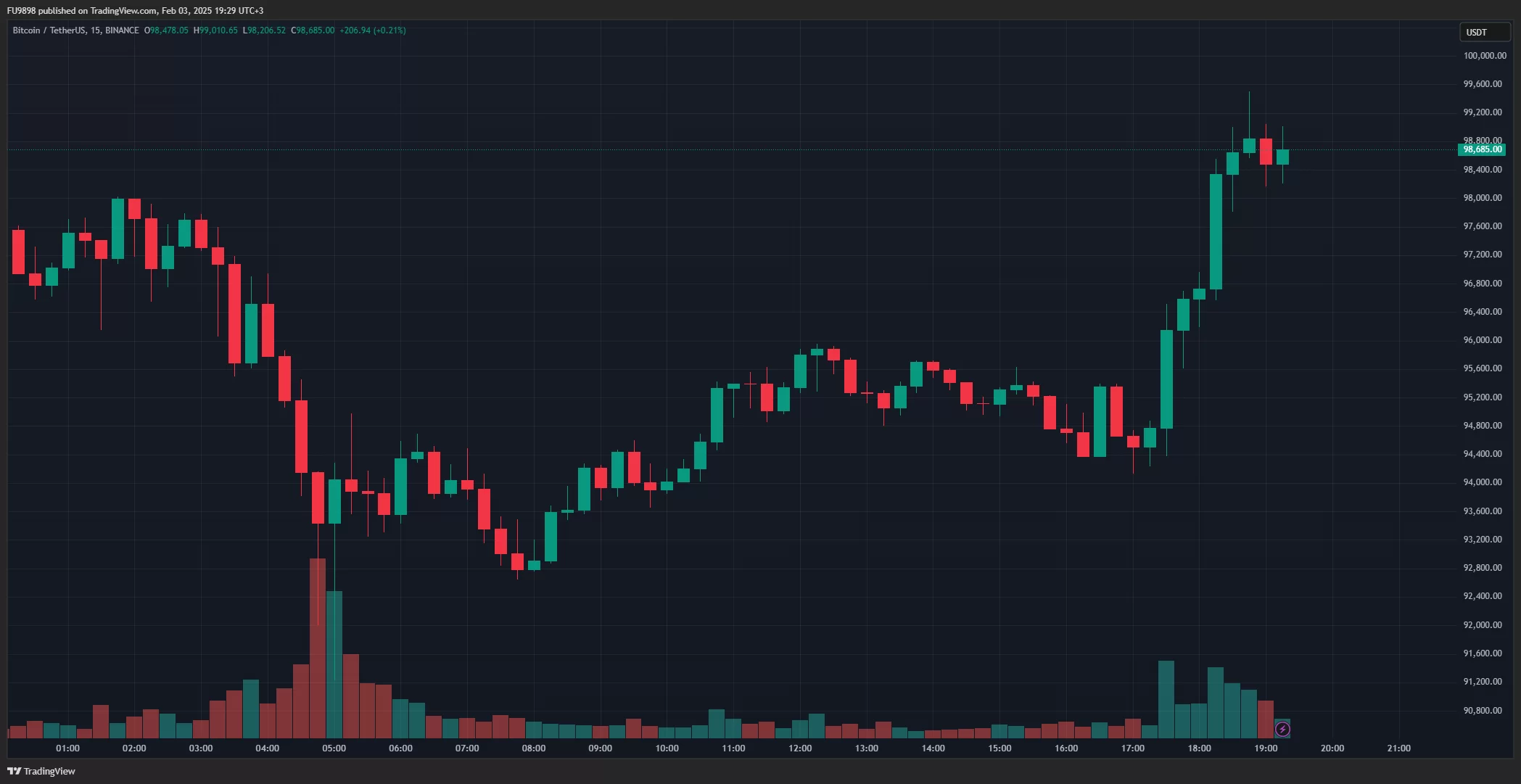Click the 12:00 time axis label

(800, 748)
